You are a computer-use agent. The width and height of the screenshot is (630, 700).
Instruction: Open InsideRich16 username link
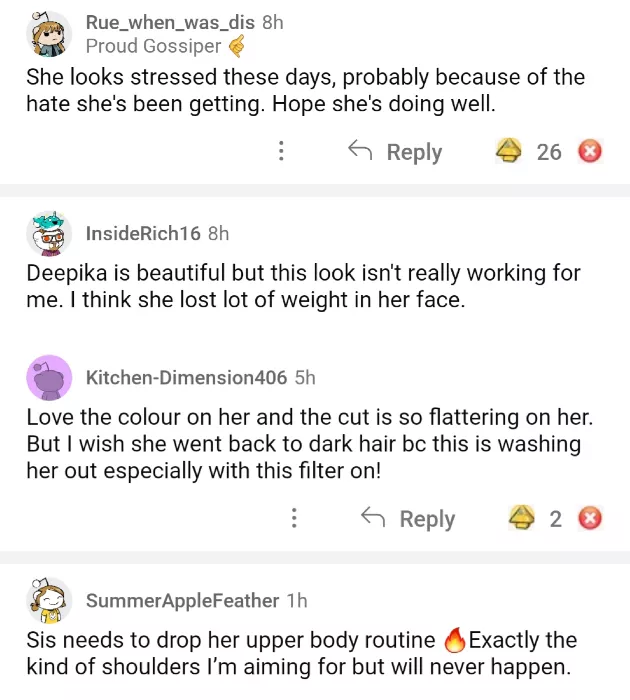tap(143, 233)
